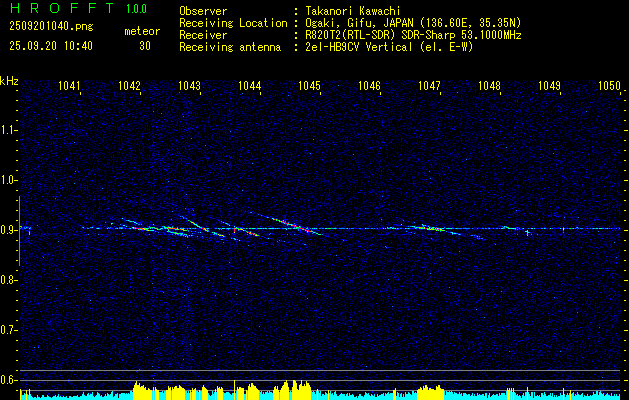Click the meteor label

tap(142, 31)
